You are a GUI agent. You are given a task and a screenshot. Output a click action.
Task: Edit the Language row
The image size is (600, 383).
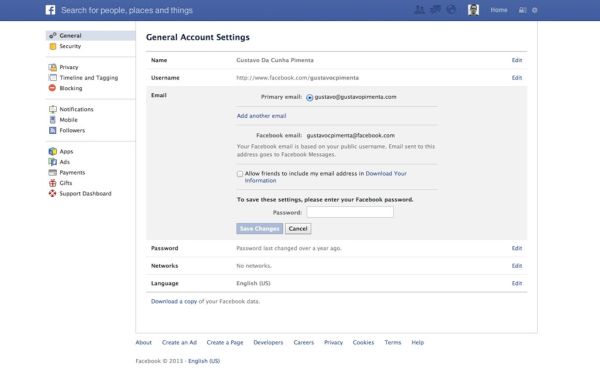pos(517,284)
